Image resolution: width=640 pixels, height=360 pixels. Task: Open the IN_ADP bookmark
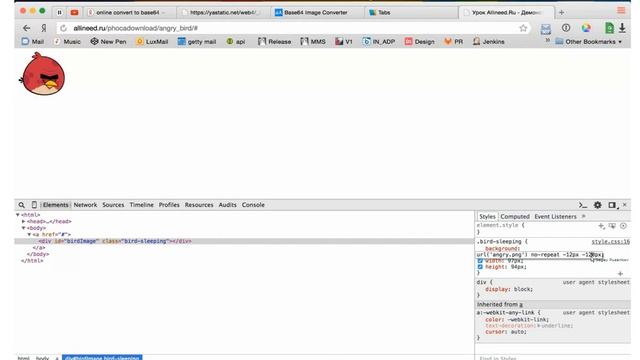tap(379, 42)
